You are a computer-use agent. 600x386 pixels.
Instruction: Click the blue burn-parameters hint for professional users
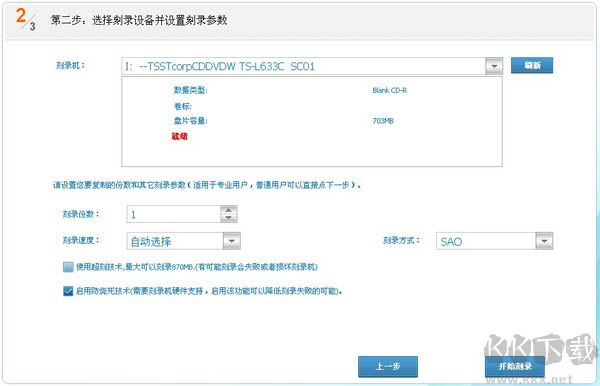(x=207, y=185)
